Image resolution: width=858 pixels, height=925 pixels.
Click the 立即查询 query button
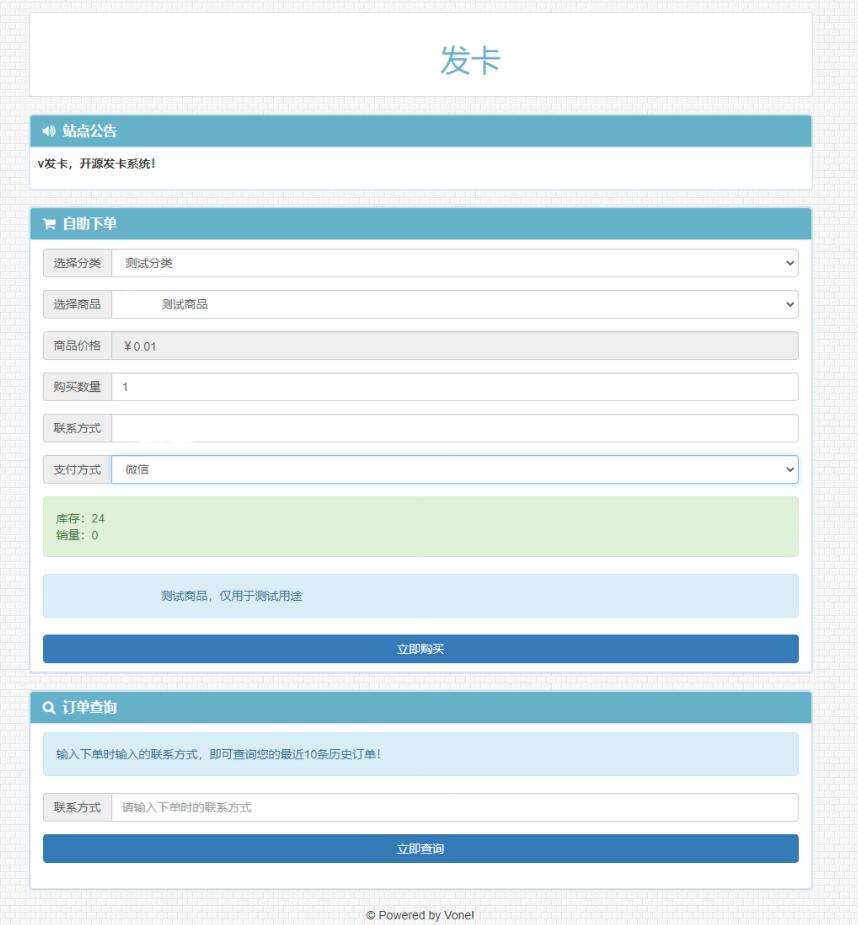point(419,846)
